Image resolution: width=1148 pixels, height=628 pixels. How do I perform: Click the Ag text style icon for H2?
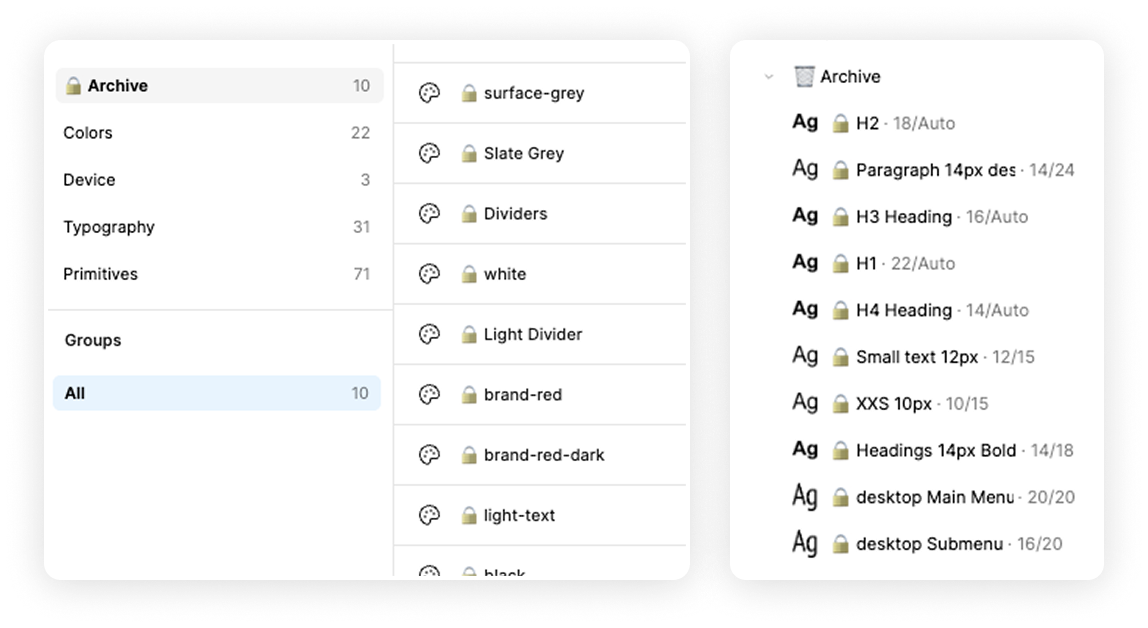[805, 122]
